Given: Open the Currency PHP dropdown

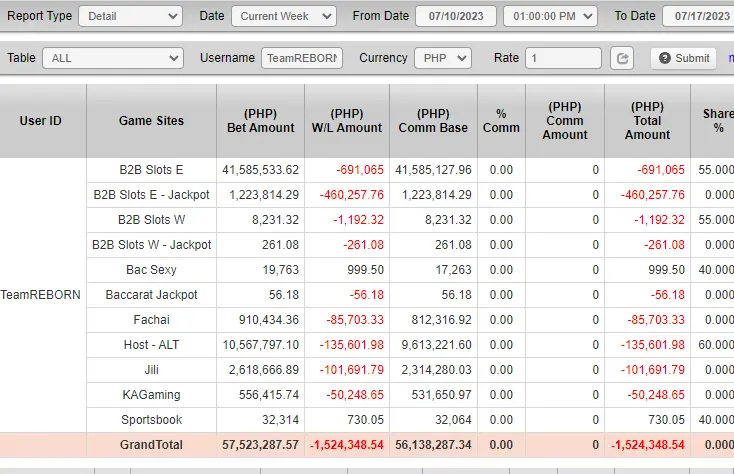Looking at the screenshot, I should pos(443,58).
